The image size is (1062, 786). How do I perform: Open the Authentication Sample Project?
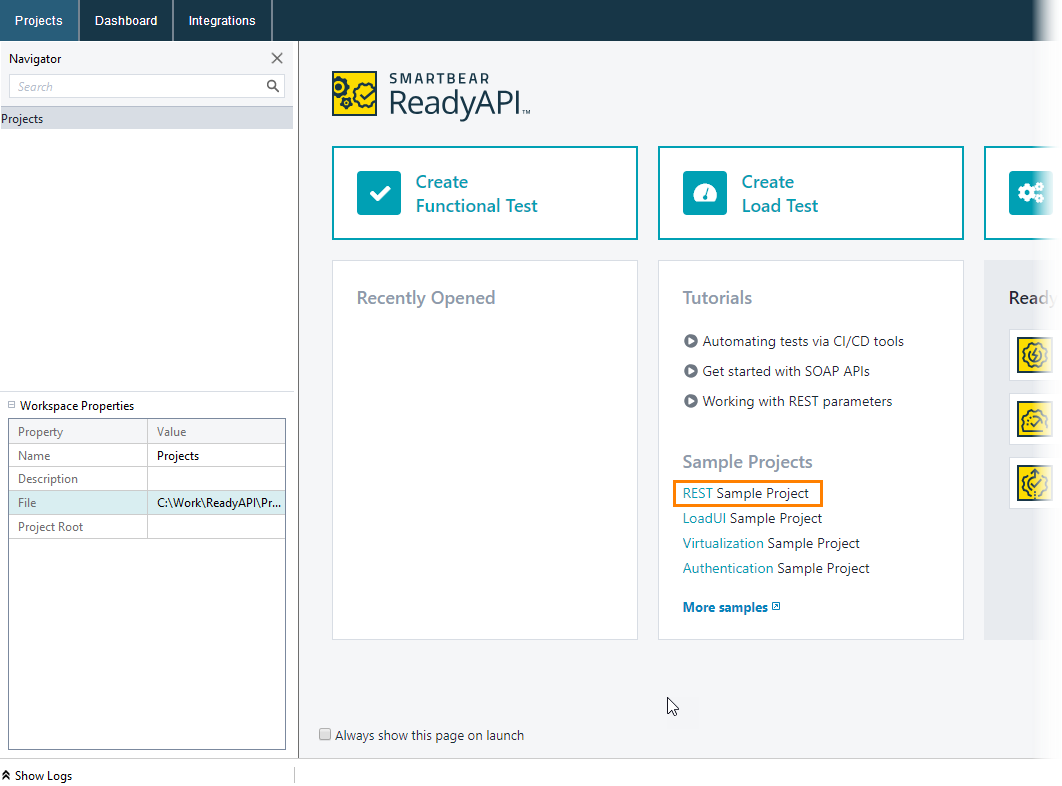tap(776, 568)
